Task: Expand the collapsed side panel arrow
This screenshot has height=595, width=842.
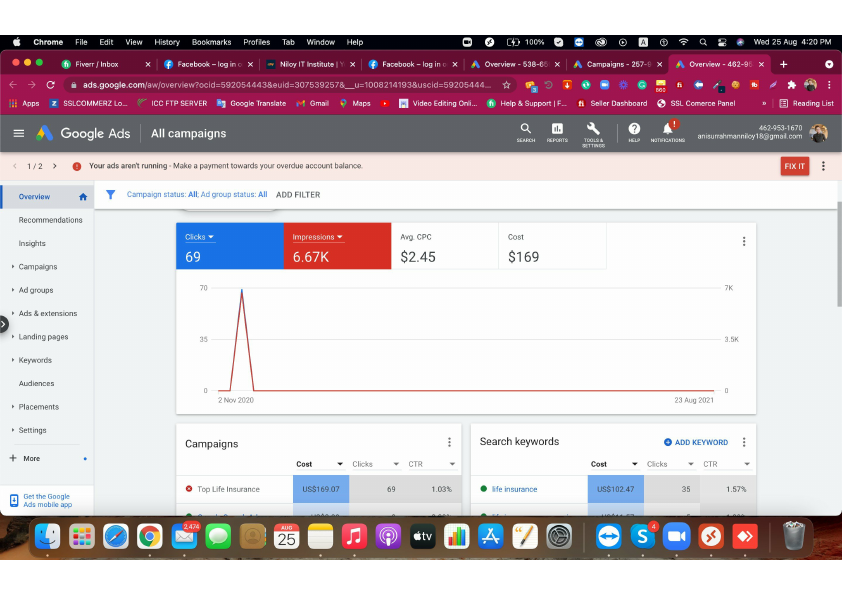Action: (x=4, y=324)
